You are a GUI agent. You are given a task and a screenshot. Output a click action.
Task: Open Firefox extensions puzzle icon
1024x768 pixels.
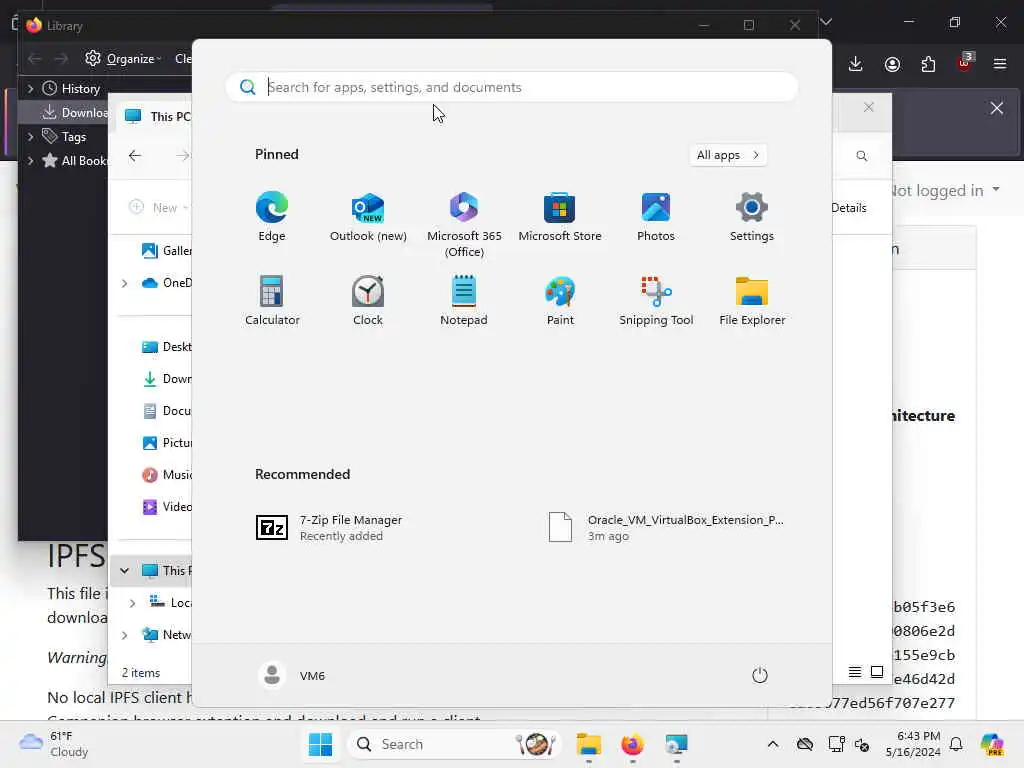[928, 64]
